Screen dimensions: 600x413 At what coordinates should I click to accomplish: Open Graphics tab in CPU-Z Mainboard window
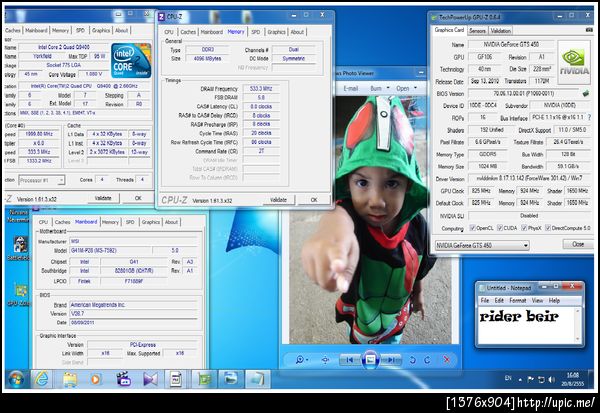151,222
